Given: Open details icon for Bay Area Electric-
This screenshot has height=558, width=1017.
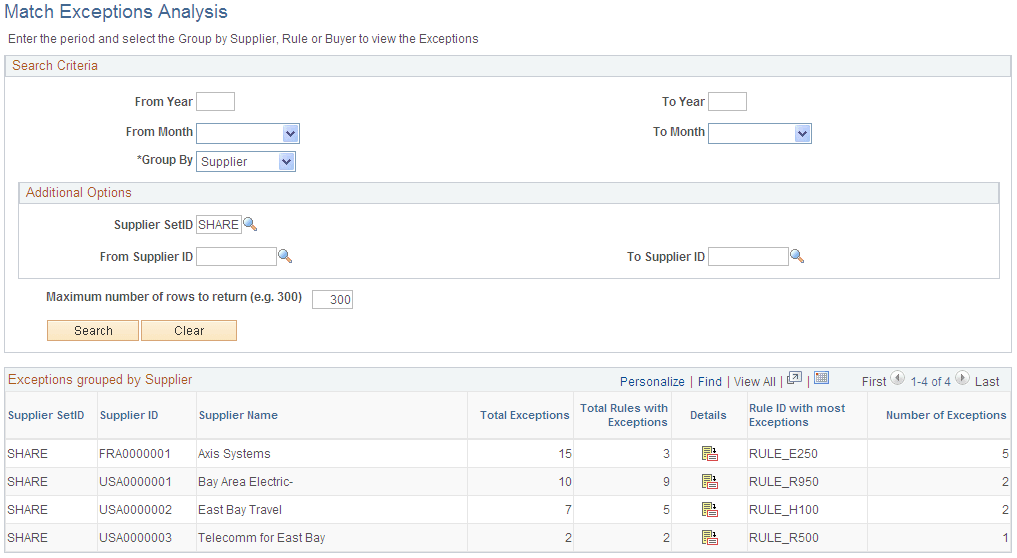Looking at the screenshot, I should 710,481.
